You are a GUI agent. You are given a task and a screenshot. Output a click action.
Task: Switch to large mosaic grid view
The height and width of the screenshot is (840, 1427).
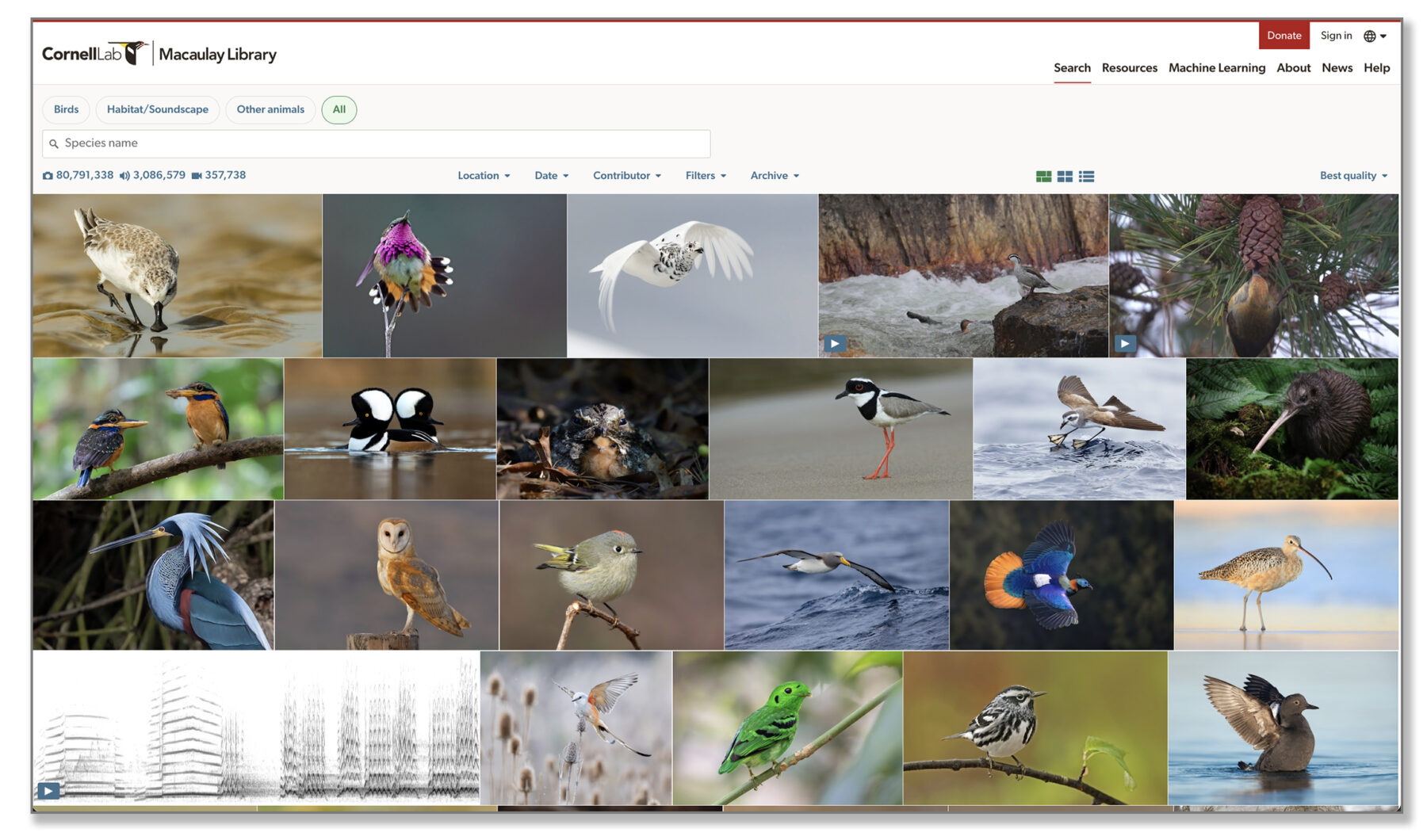(1043, 177)
